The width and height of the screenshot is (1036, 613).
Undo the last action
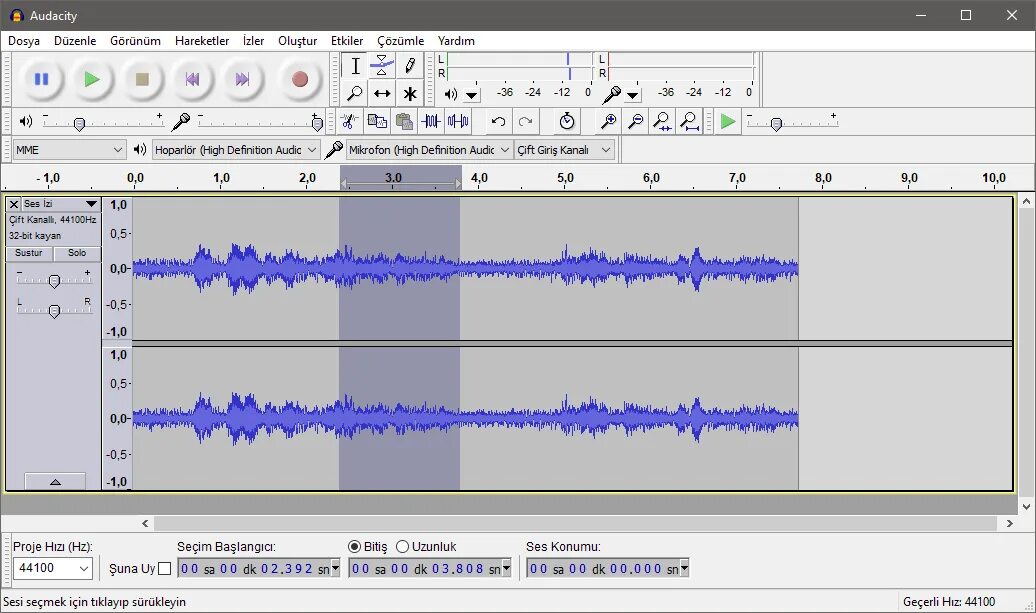(498, 121)
